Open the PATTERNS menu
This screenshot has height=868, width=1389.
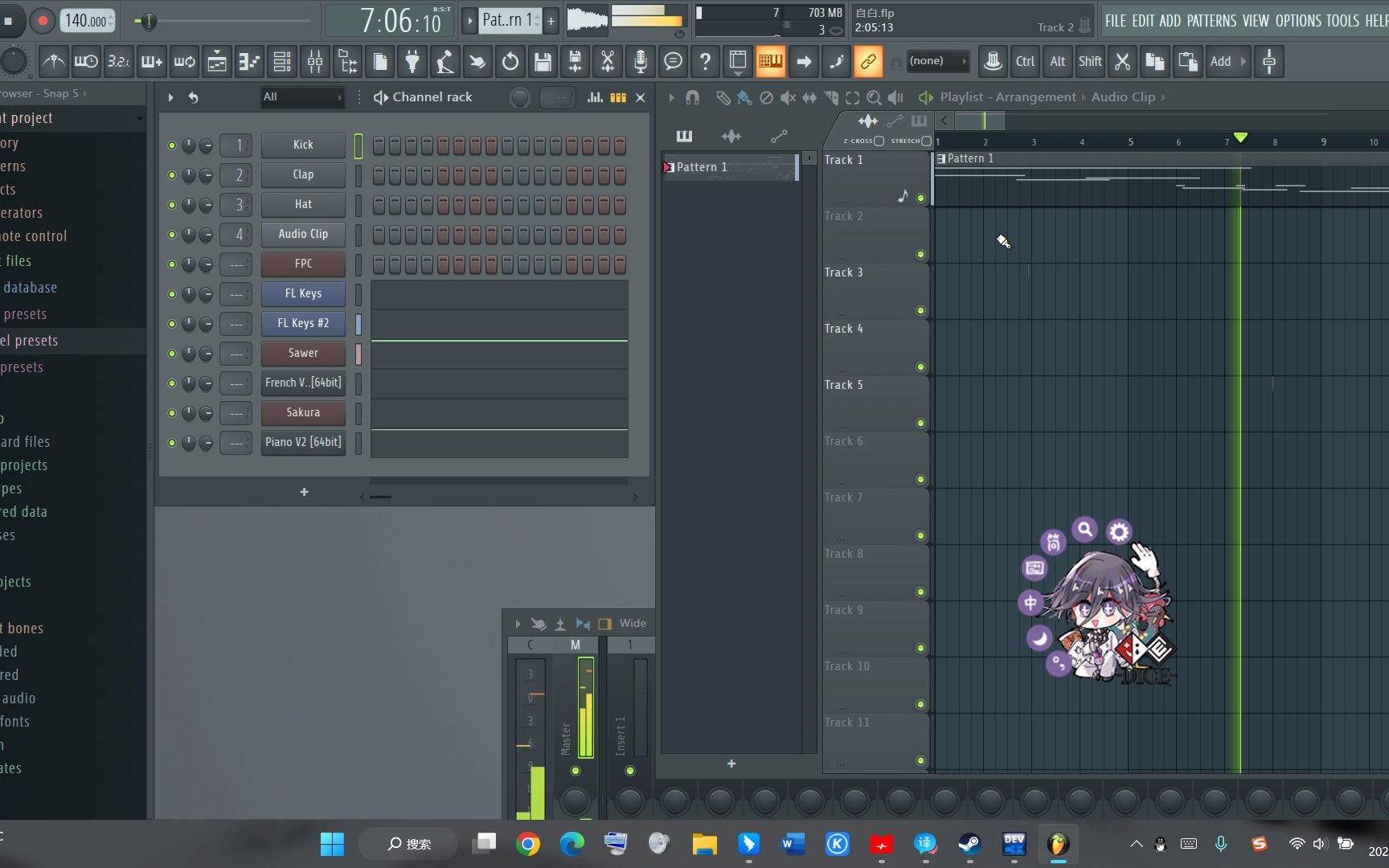coord(1211,21)
